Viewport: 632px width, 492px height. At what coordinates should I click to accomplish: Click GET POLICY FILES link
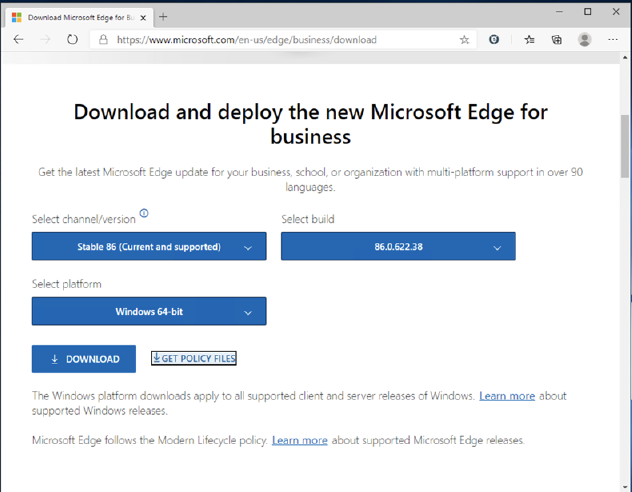tap(194, 358)
